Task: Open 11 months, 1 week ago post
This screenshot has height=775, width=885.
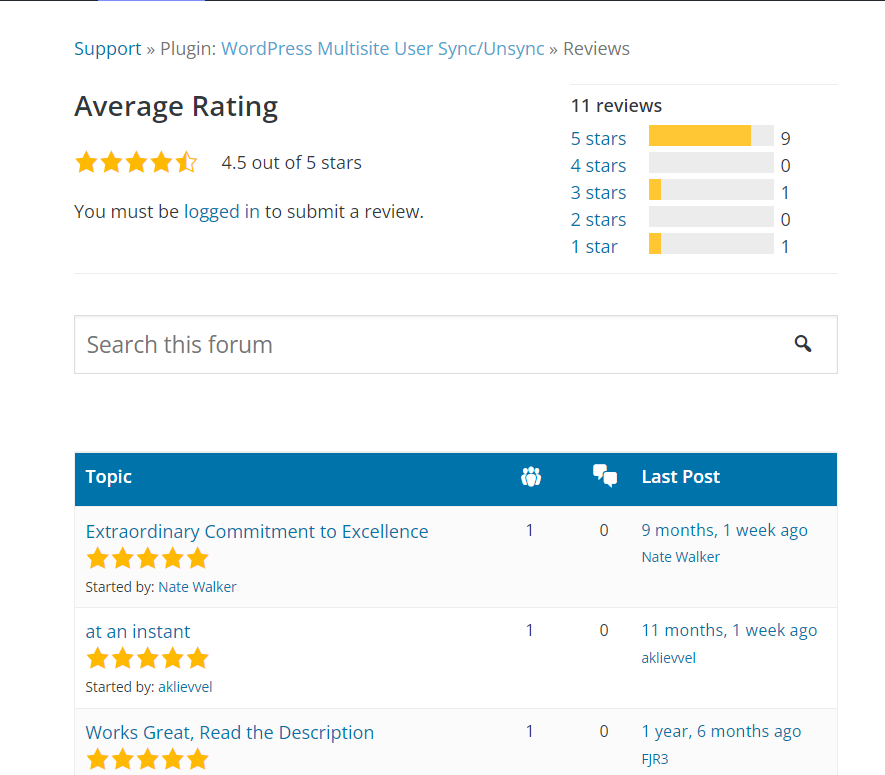Action: click(729, 630)
